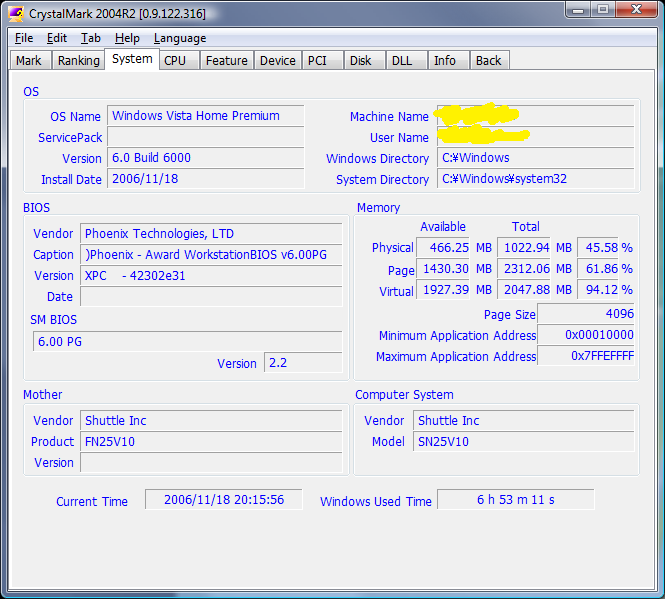The image size is (665, 599).
Task: Click Maximum Application Address value 0x7FFEFFFF
Action: (586, 356)
